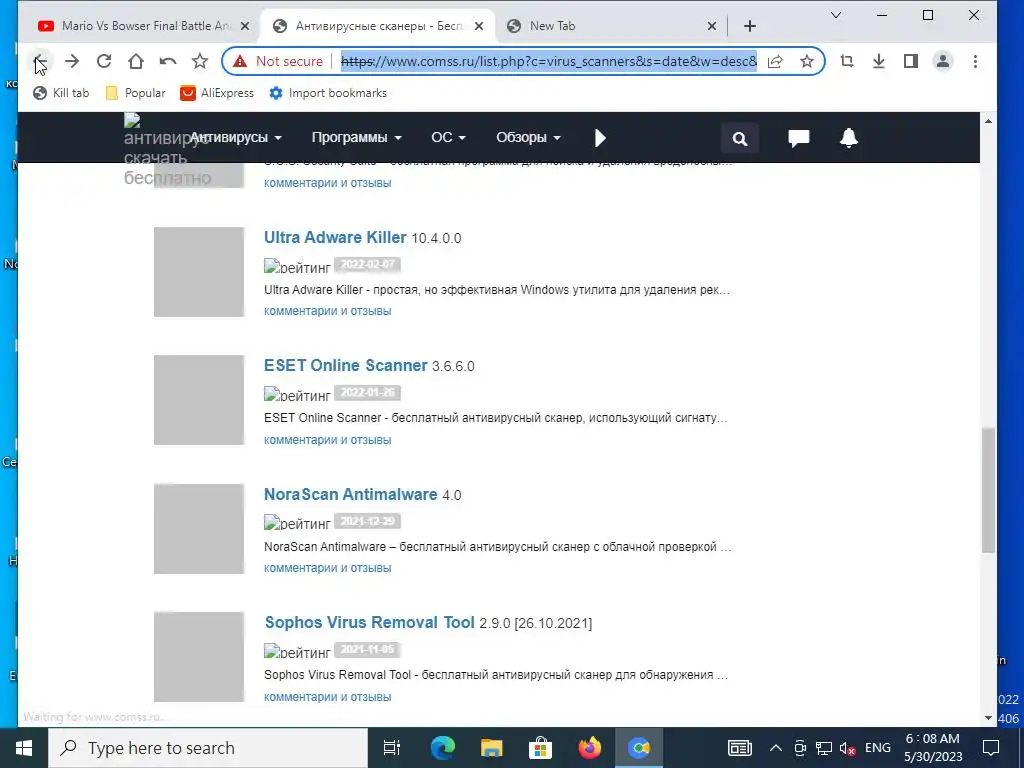Open the Popular bookmarks folder
1024x768 pixels.
[x=136, y=93]
